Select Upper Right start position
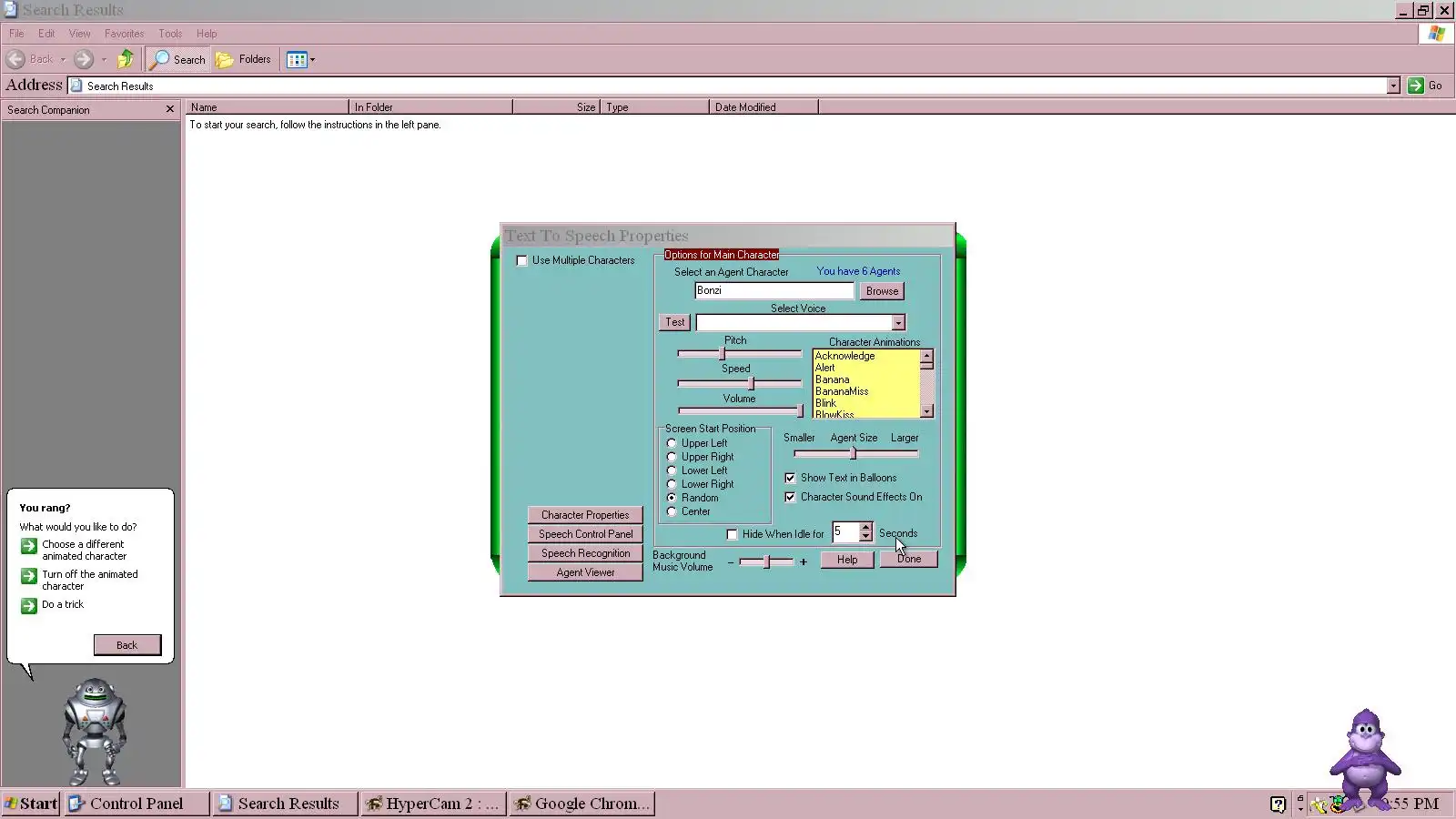The image size is (1456, 819). [x=672, y=457]
